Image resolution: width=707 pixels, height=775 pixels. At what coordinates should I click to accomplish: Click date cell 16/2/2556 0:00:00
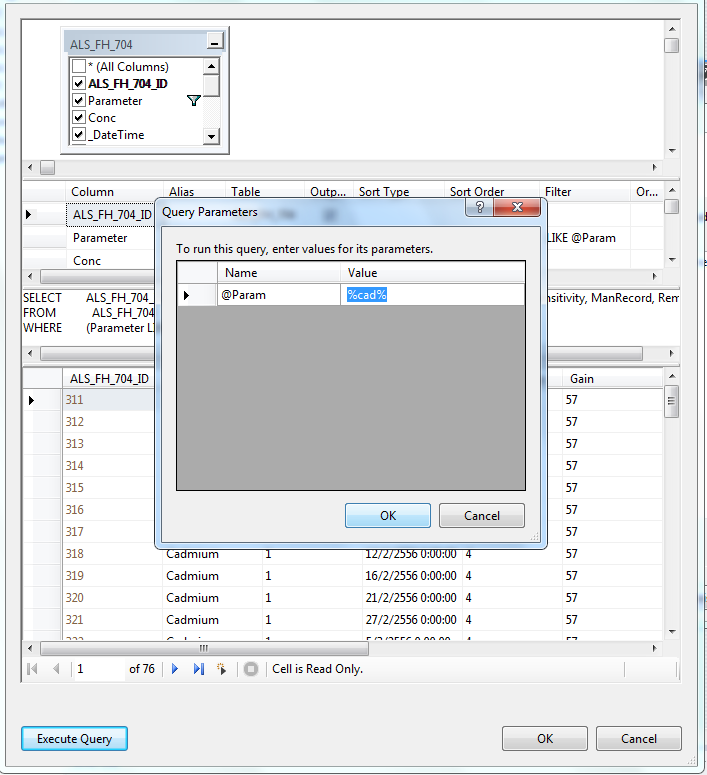point(411,576)
